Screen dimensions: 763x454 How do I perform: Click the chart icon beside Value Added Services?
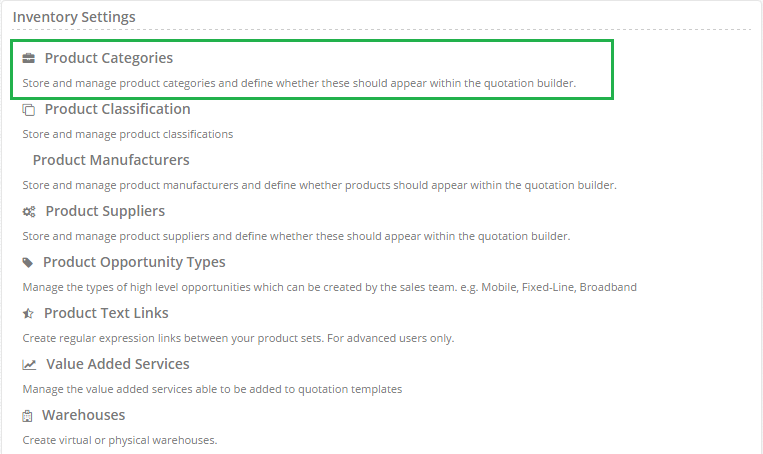point(29,364)
